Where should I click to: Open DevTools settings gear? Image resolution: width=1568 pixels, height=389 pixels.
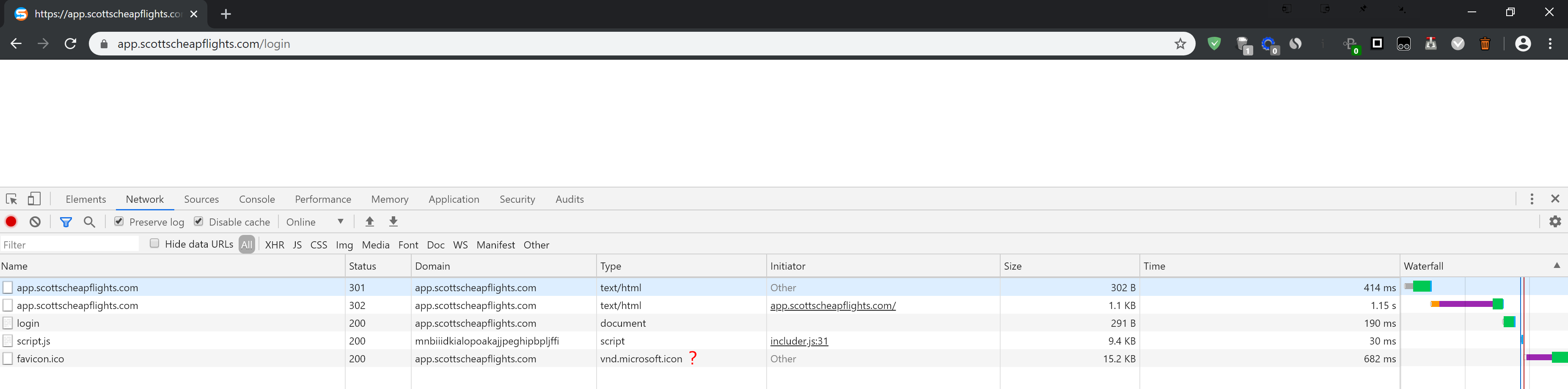[x=1556, y=221]
